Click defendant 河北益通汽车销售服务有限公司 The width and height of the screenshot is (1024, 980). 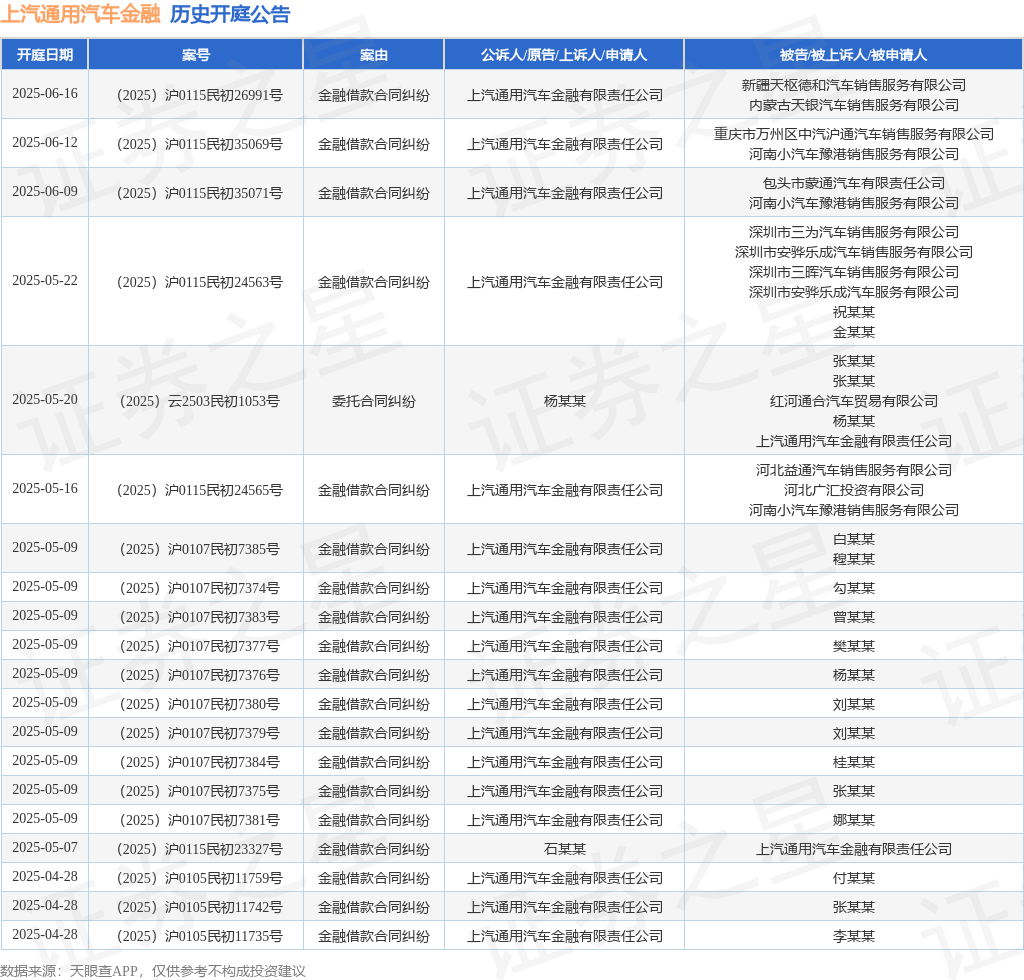tap(854, 470)
